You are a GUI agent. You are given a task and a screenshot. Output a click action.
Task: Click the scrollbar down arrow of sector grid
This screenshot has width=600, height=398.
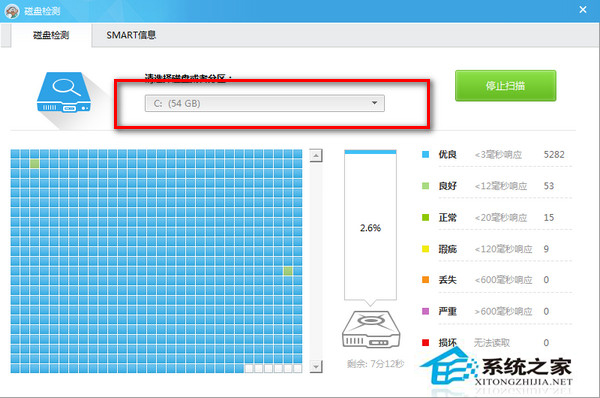pyautogui.click(x=316, y=367)
